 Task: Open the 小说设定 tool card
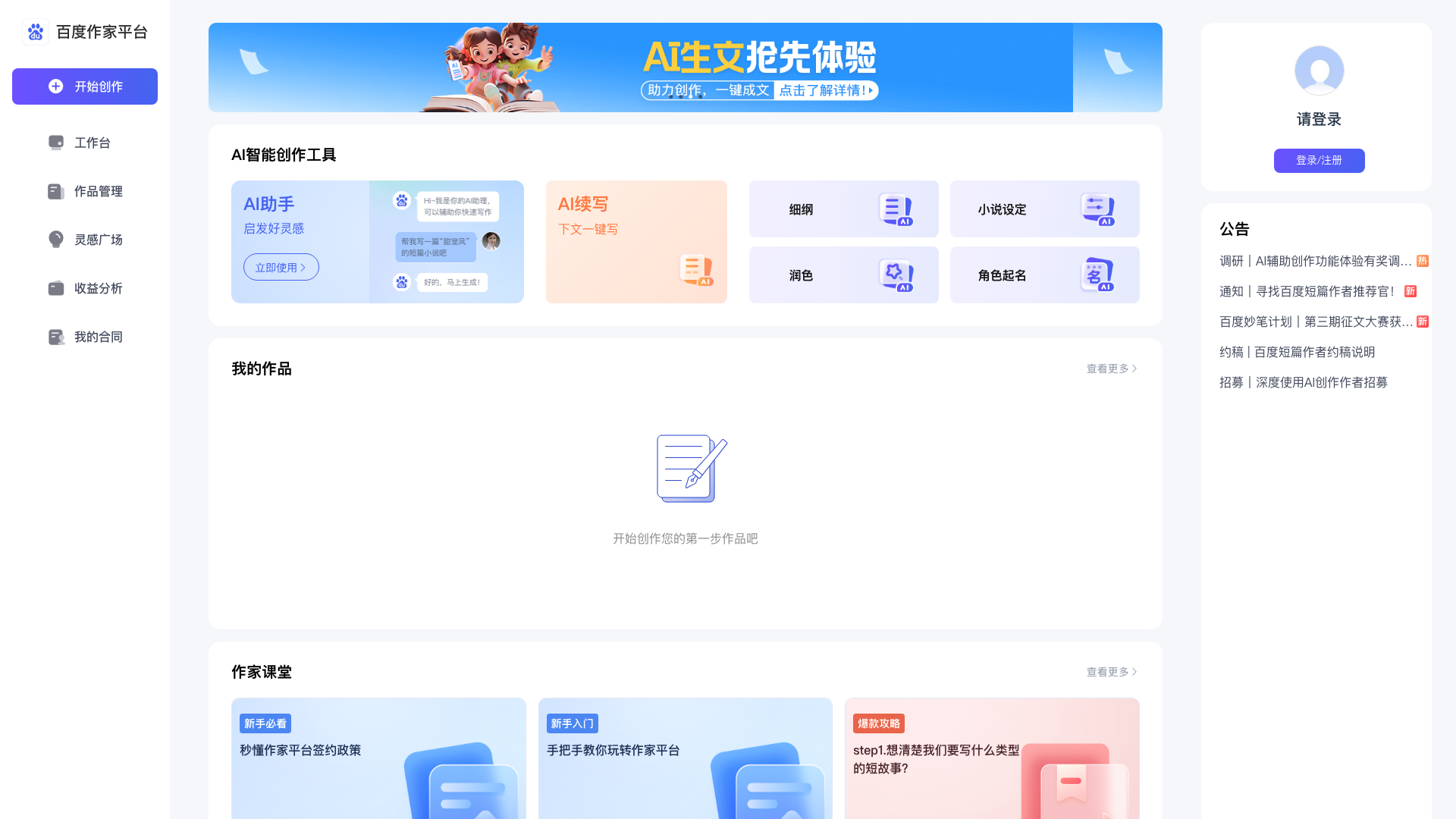[x=1045, y=209]
